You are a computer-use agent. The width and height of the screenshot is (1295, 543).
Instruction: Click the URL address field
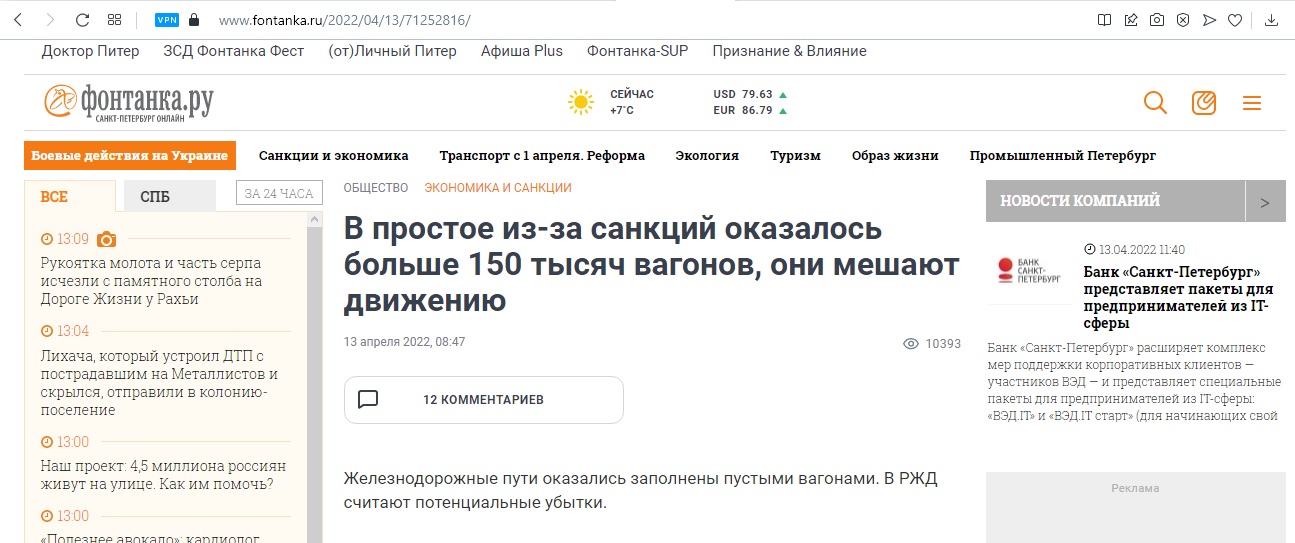coord(600,20)
